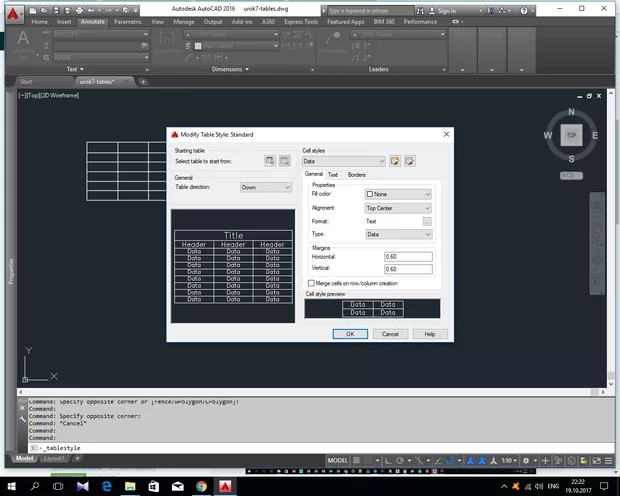The height and width of the screenshot is (496, 620).
Task: Click the Cancel button
Action: [390, 334]
